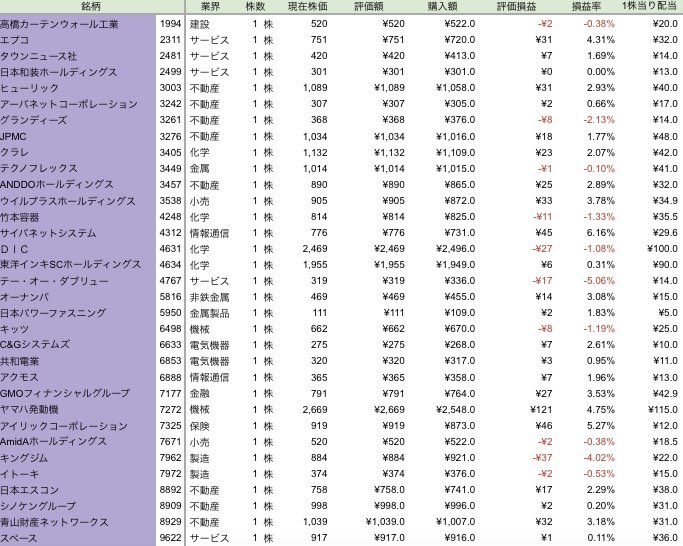683x546 pixels.
Task: Click stock code 3003
Action: pyautogui.click(x=170, y=88)
